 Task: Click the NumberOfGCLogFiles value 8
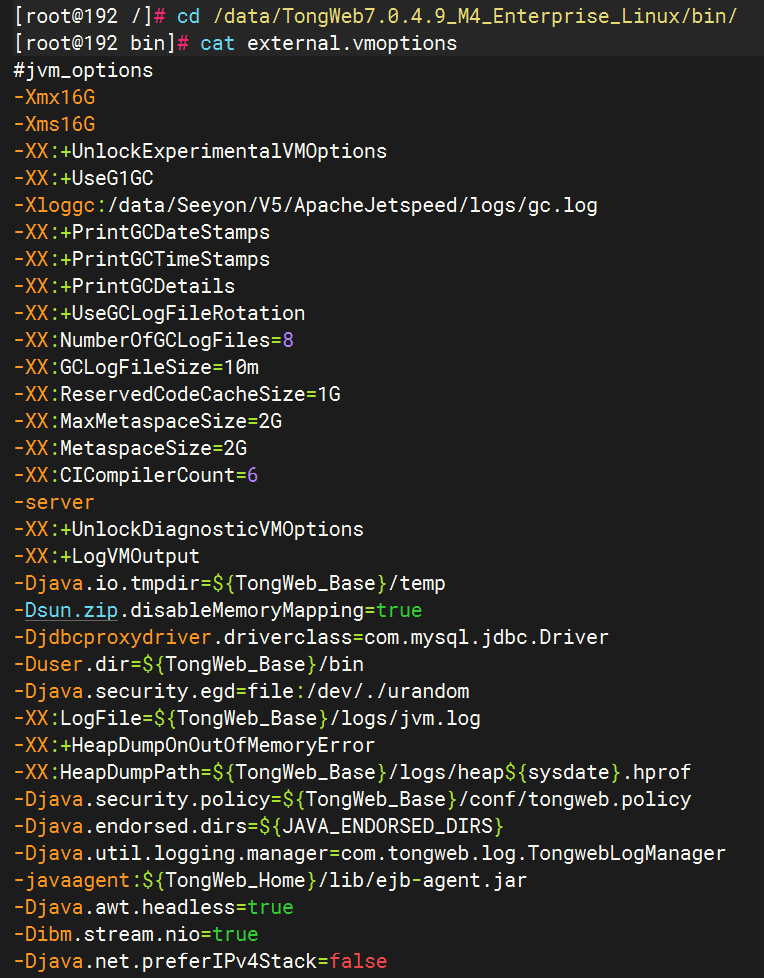(288, 340)
